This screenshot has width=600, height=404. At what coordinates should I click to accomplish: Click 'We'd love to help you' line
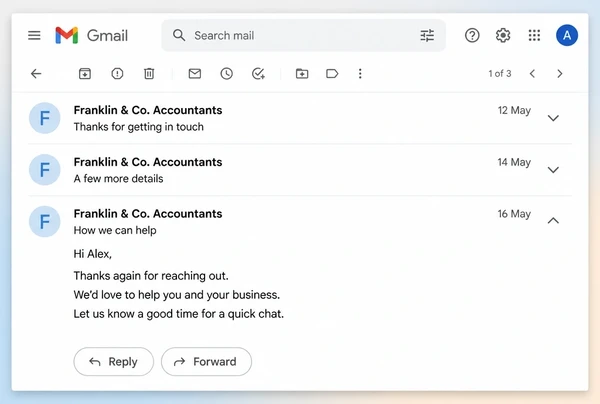176,295
